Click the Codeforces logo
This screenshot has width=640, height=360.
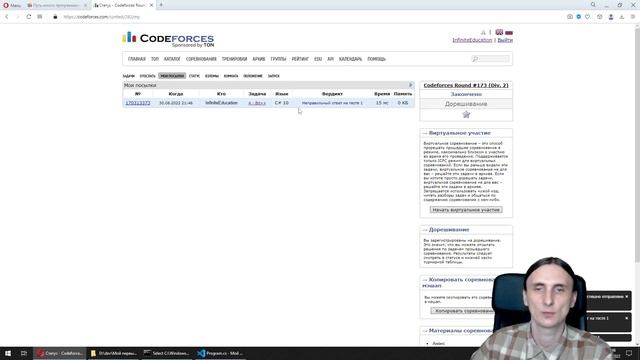point(168,39)
